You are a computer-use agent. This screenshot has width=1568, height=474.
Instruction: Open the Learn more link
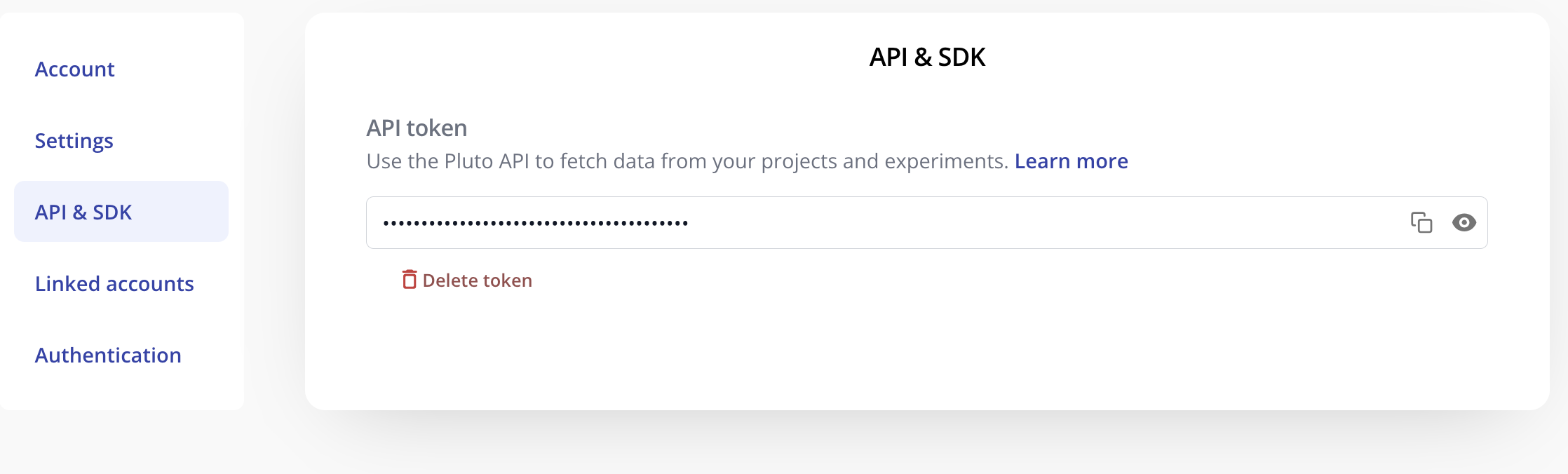(x=1071, y=161)
